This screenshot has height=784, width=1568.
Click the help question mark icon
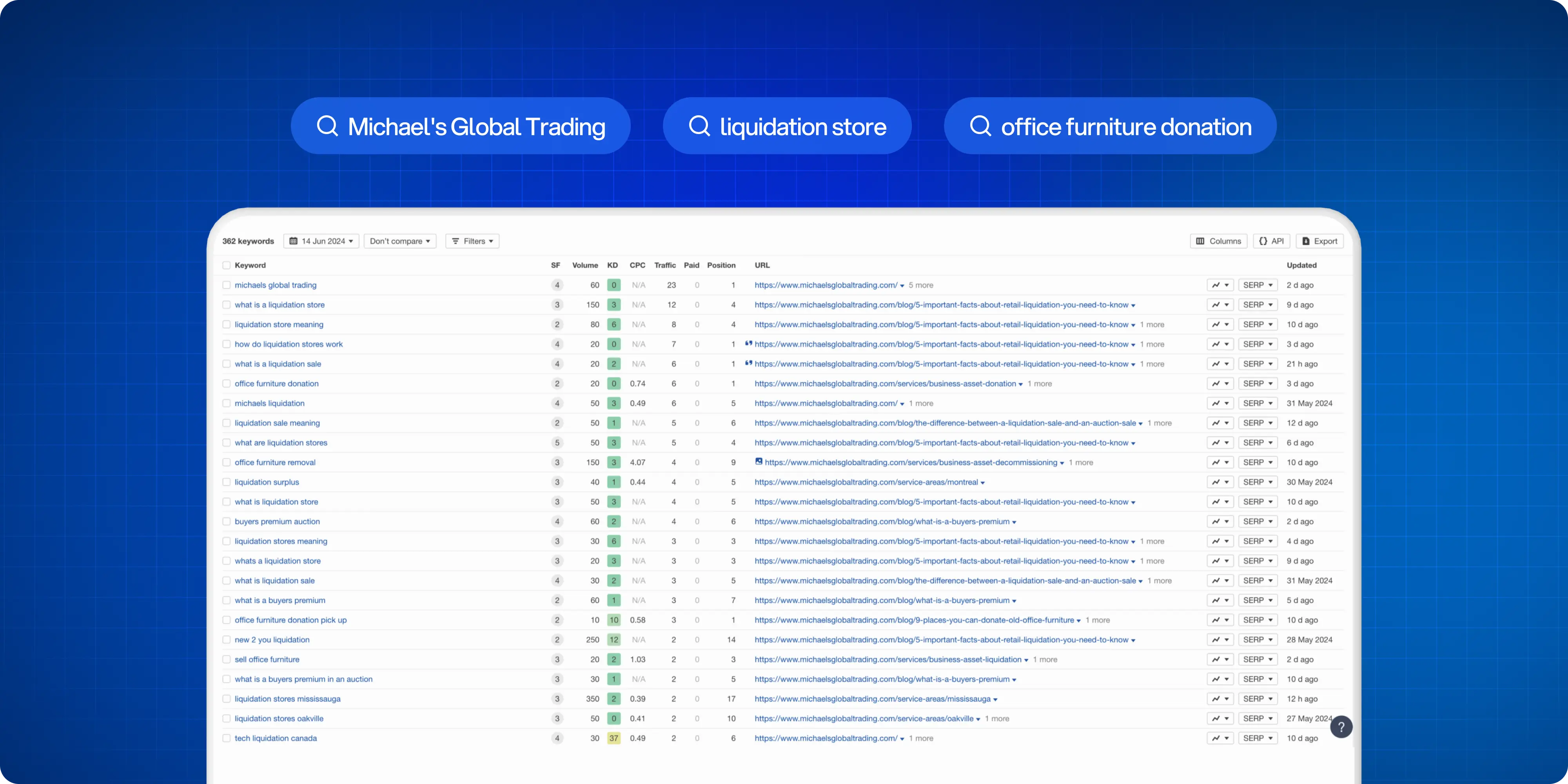click(x=1341, y=727)
